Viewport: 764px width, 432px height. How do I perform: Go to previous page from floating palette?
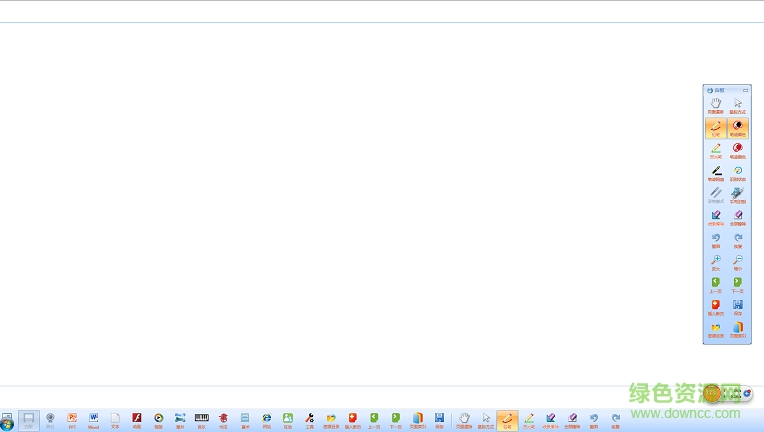coord(716,285)
